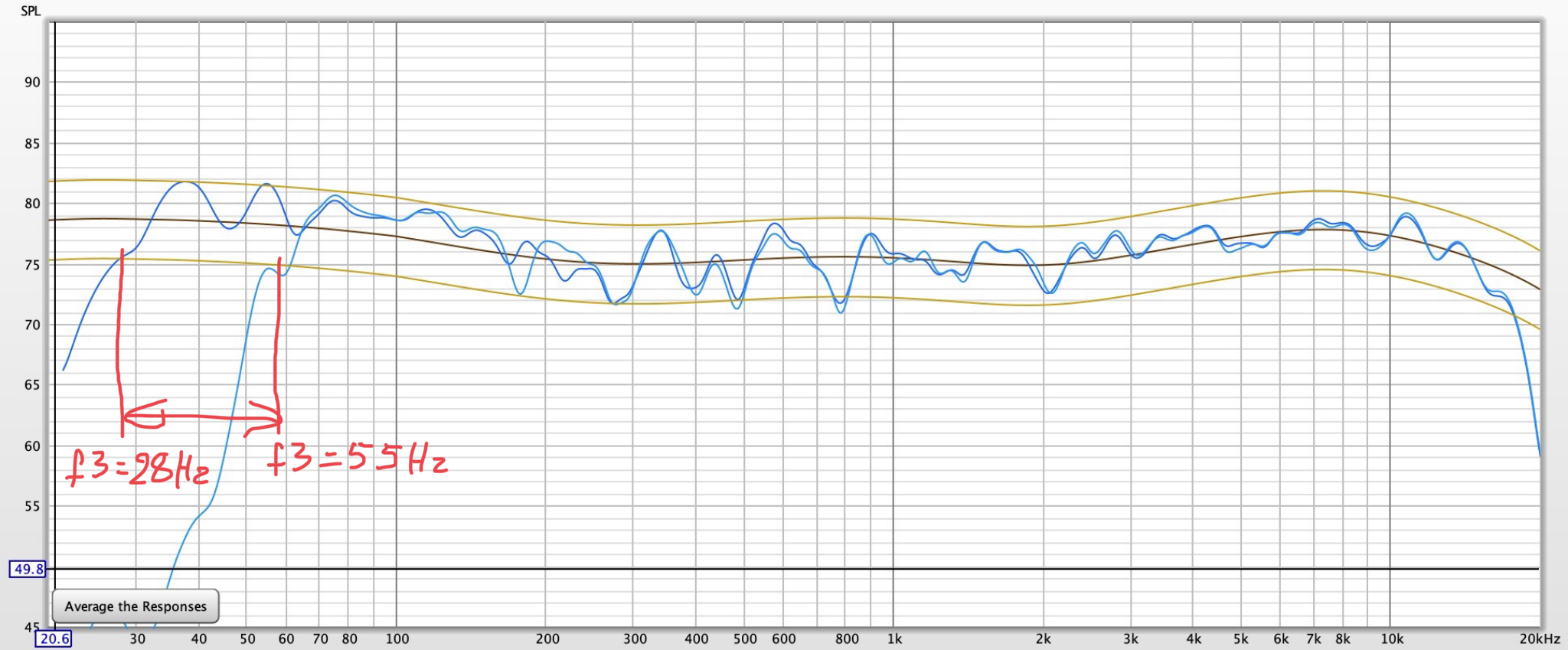Click the 75 dB label on SPL axis
Viewport: 1568px width, 650px height.
(32, 265)
